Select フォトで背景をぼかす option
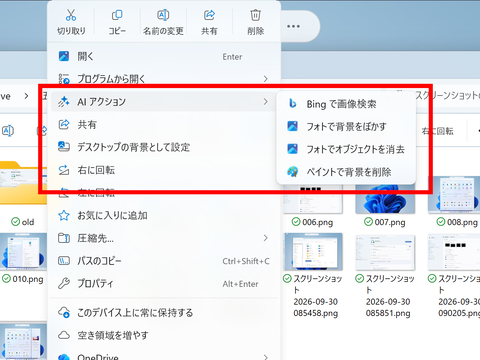This screenshot has width=480, height=360. click(x=346, y=127)
